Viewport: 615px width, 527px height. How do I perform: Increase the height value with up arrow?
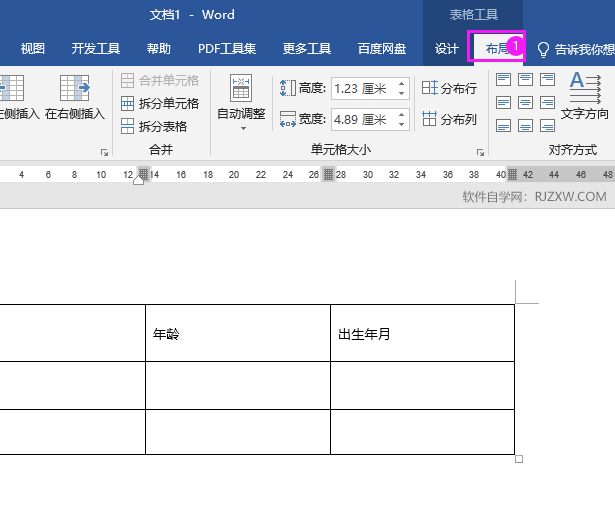click(401, 84)
